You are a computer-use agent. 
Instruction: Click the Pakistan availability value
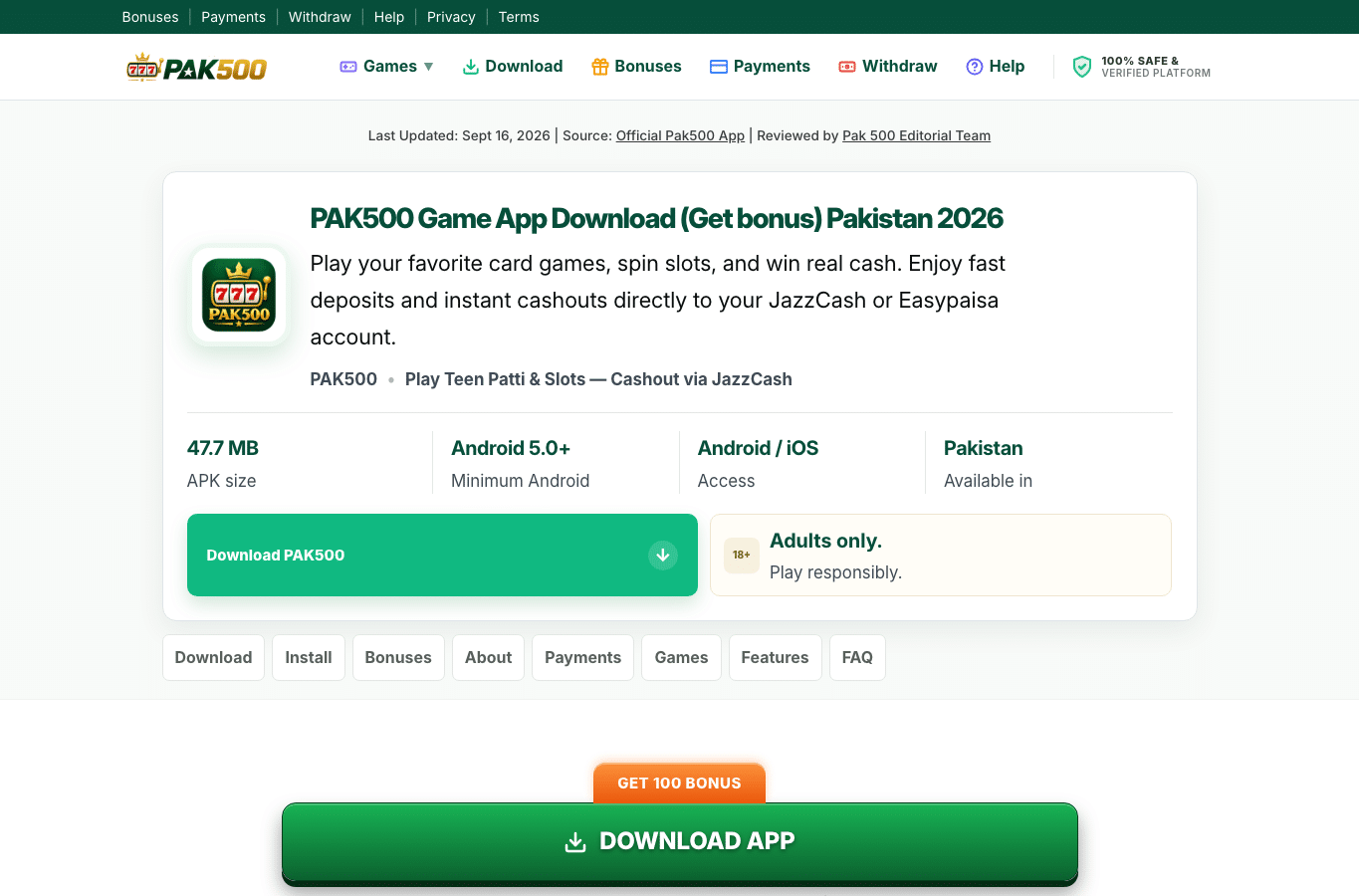click(984, 448)
